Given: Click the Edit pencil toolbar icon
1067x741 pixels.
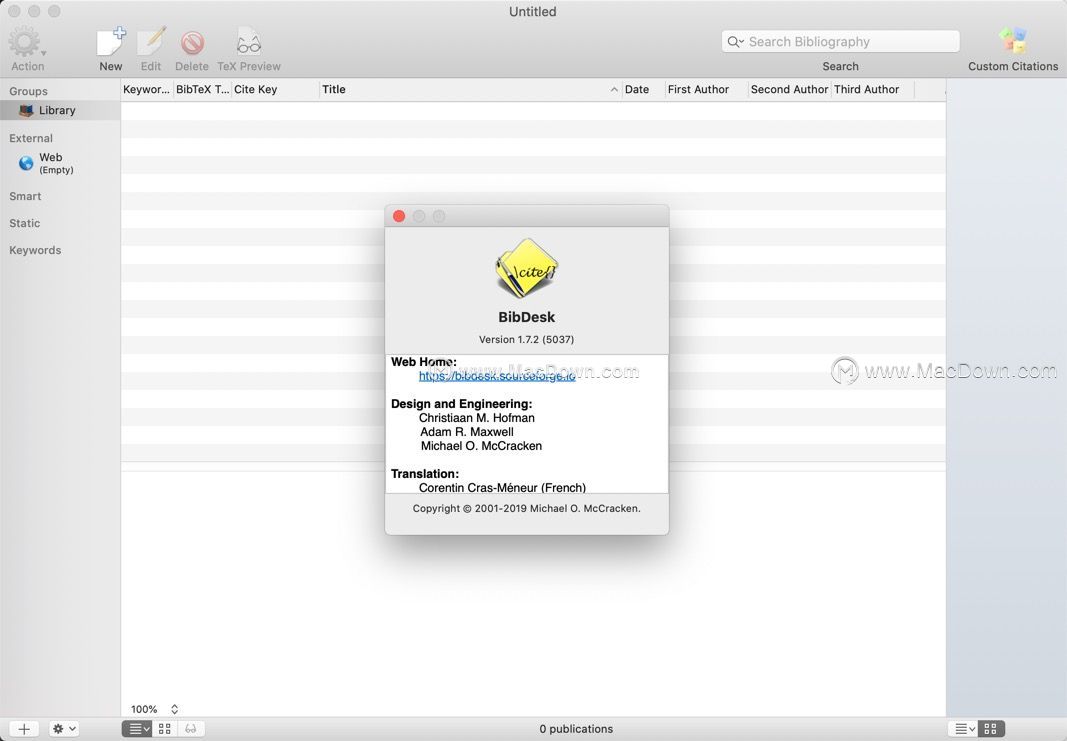Looking at the screenshot, I should [151, 43].
